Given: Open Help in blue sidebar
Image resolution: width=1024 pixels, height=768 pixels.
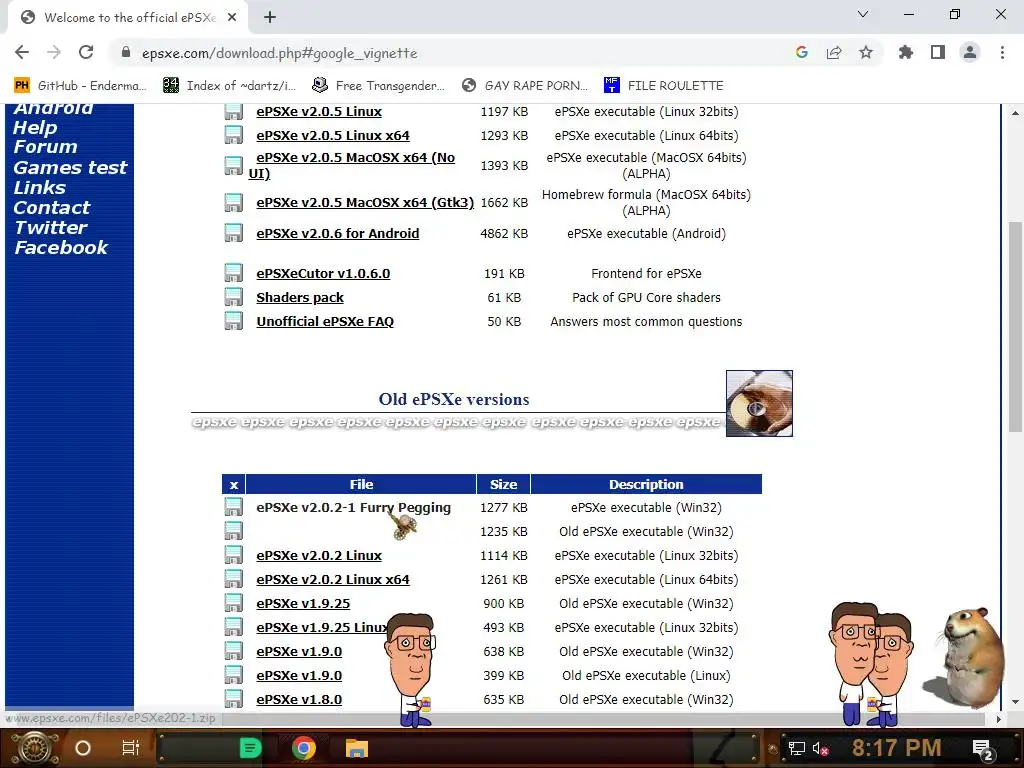Looking at the screenshot, I should pos(35,127).
